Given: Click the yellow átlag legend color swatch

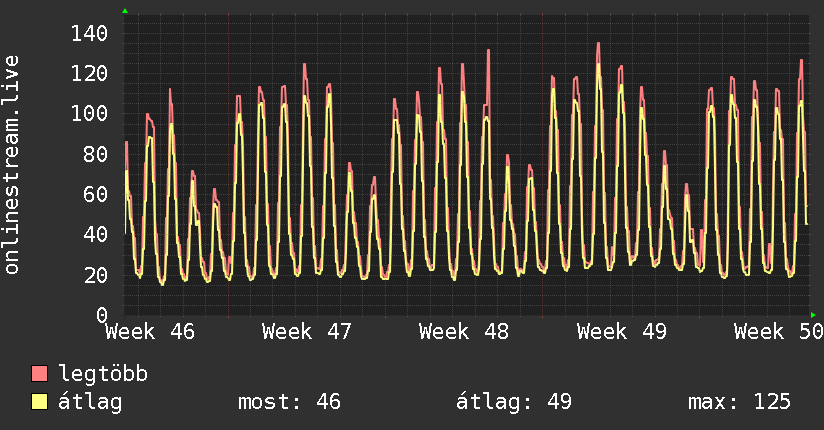Looking at the screenshot, I should click(x=39, y=402).
